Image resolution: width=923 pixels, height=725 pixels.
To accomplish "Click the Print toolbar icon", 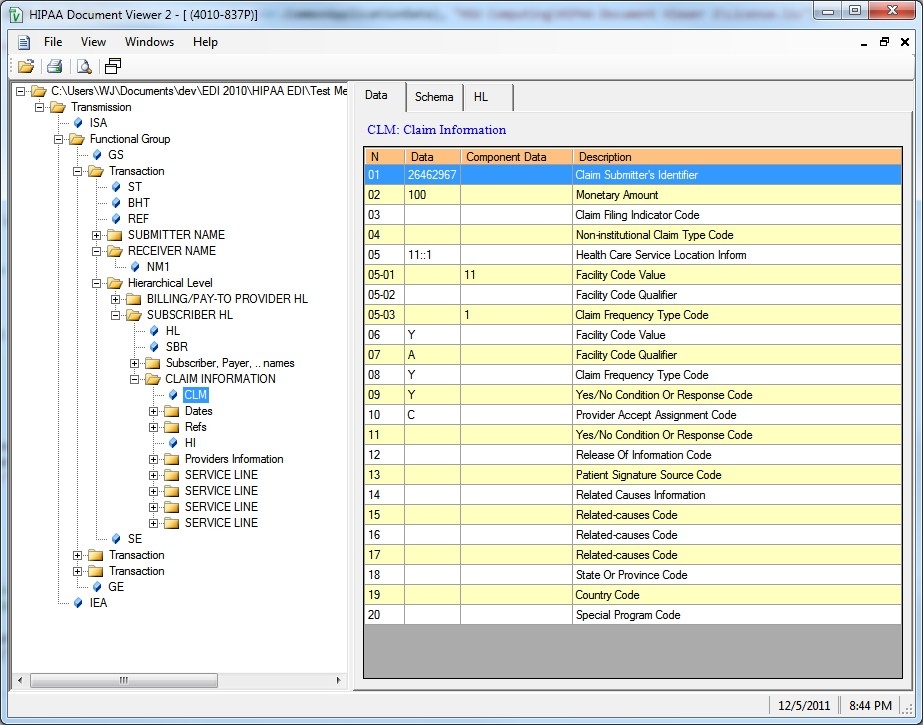I will (x=55, y=66).
